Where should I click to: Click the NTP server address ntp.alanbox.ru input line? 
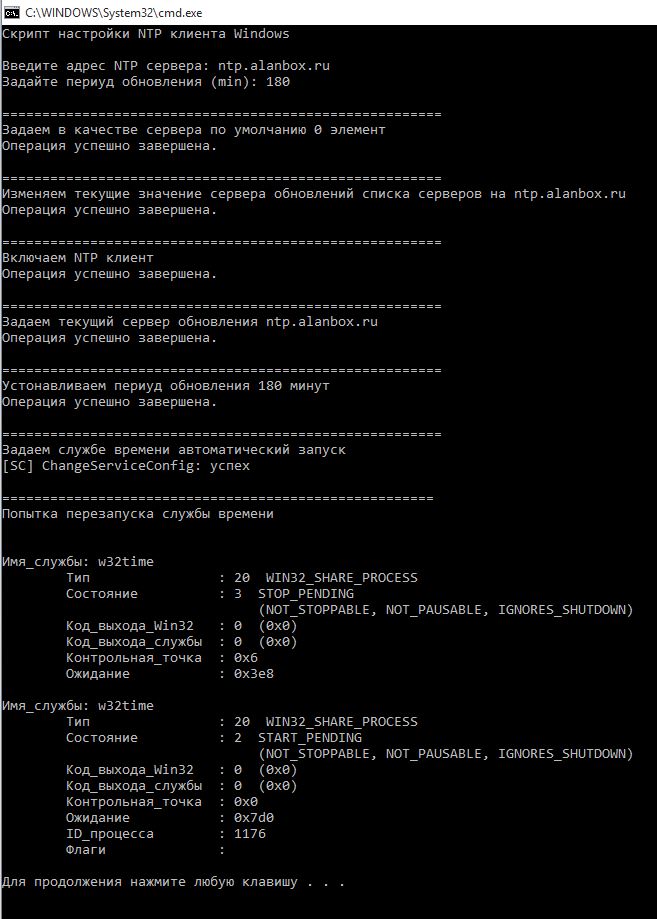click(166, 66)
